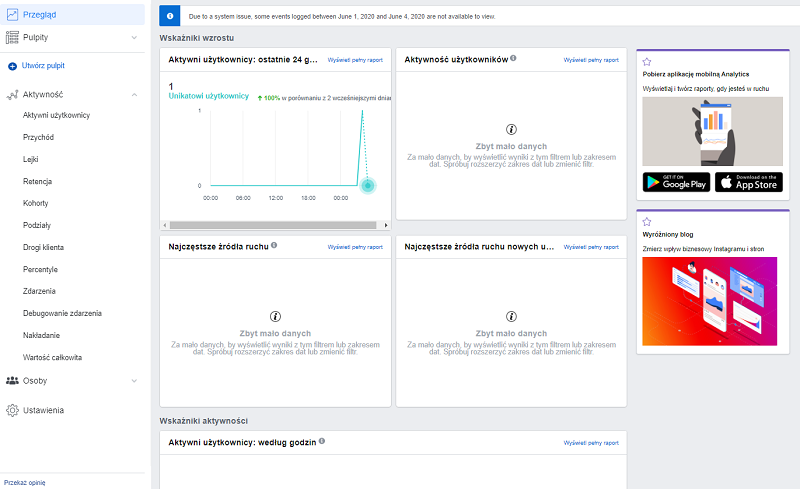
Task: Click info icon beside według godzin title
Action: 322,441
